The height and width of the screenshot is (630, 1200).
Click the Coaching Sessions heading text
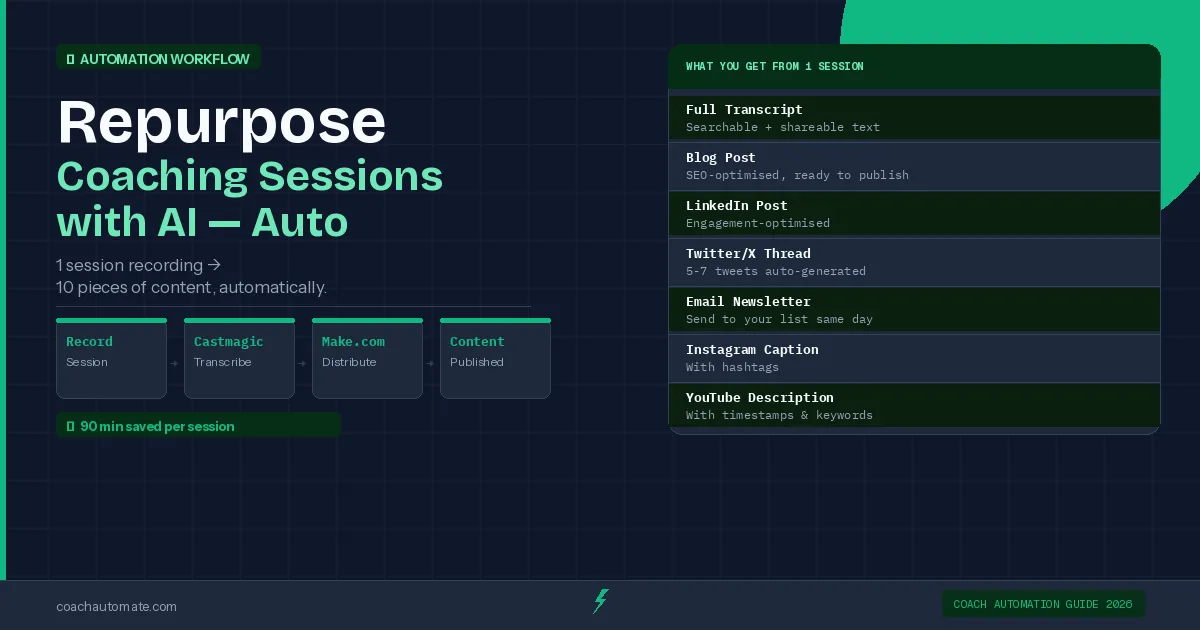pos(250,176)
